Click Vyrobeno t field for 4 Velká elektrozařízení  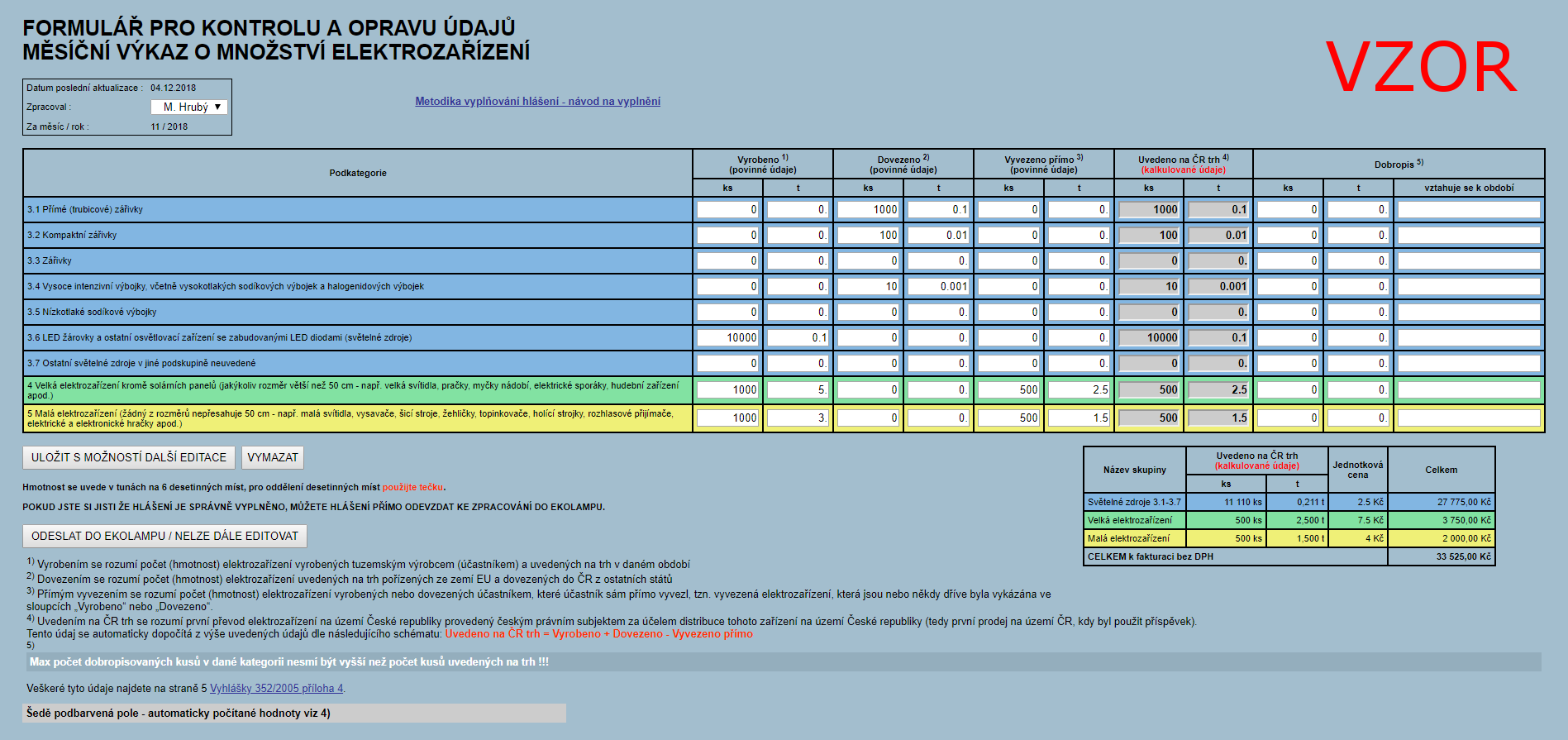[798, 390]
